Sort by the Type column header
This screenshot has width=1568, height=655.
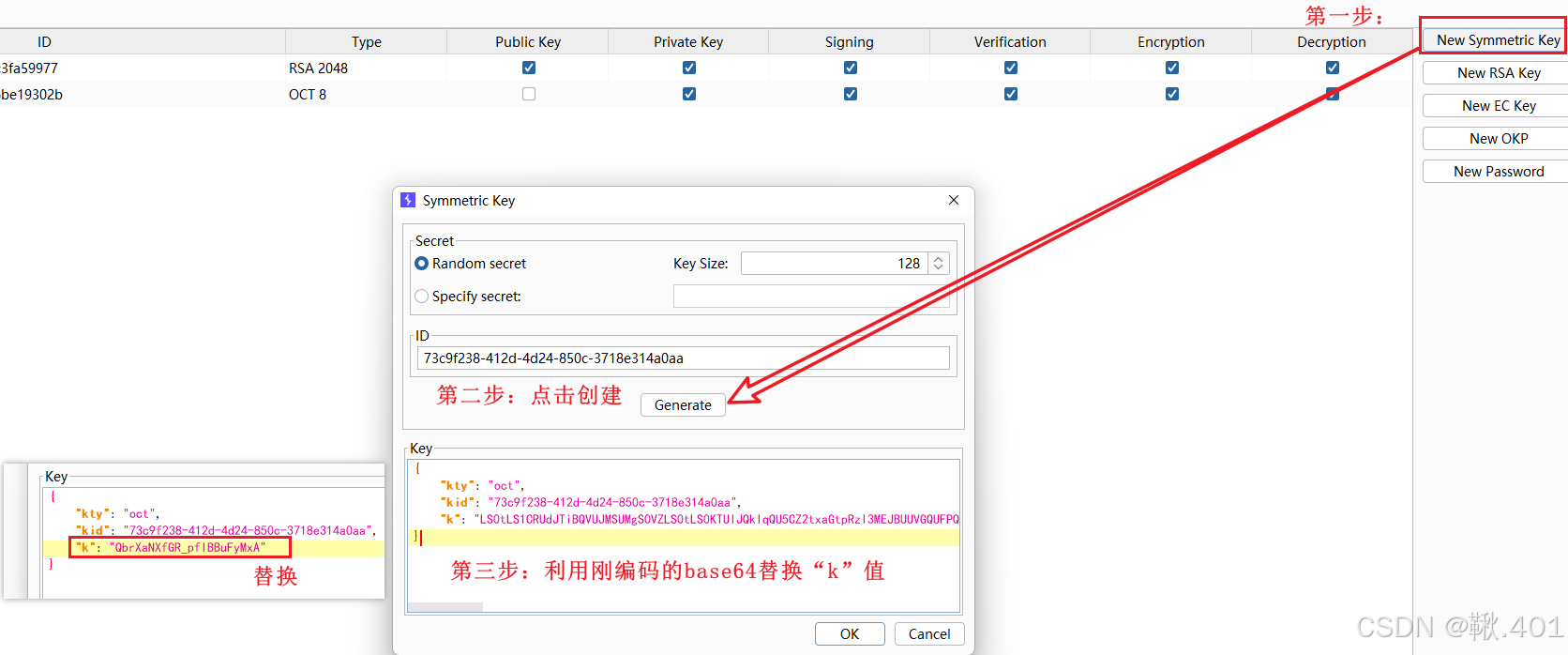point(367,42)
